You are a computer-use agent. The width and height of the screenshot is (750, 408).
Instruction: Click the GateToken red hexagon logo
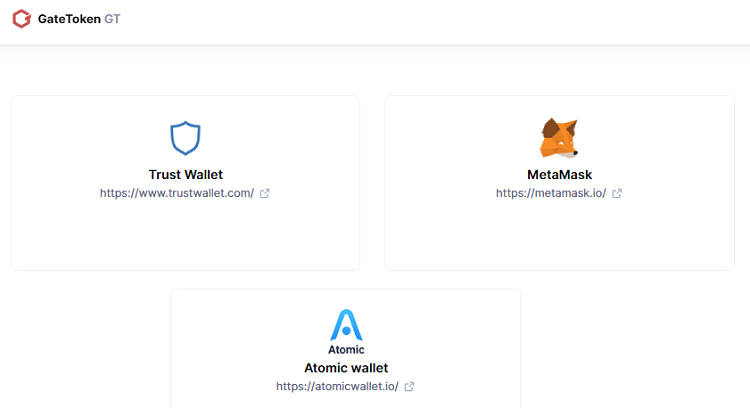(21, 18)
